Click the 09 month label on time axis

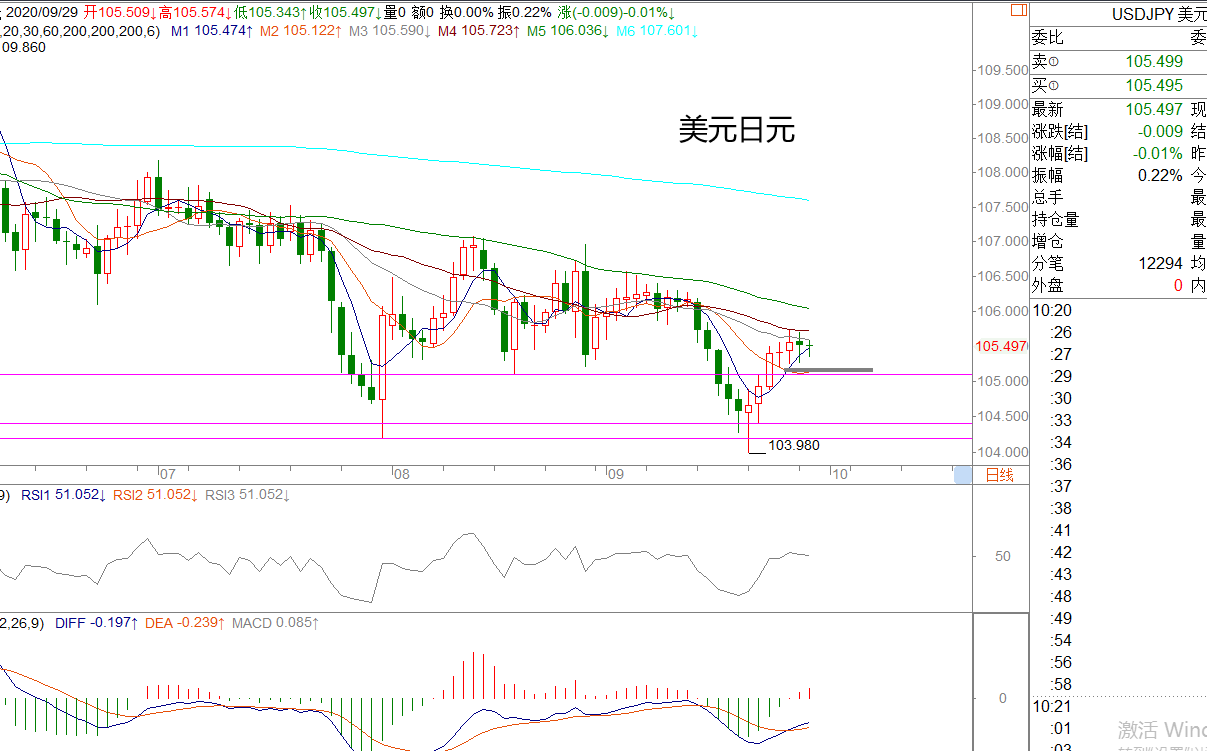point(615,474)
